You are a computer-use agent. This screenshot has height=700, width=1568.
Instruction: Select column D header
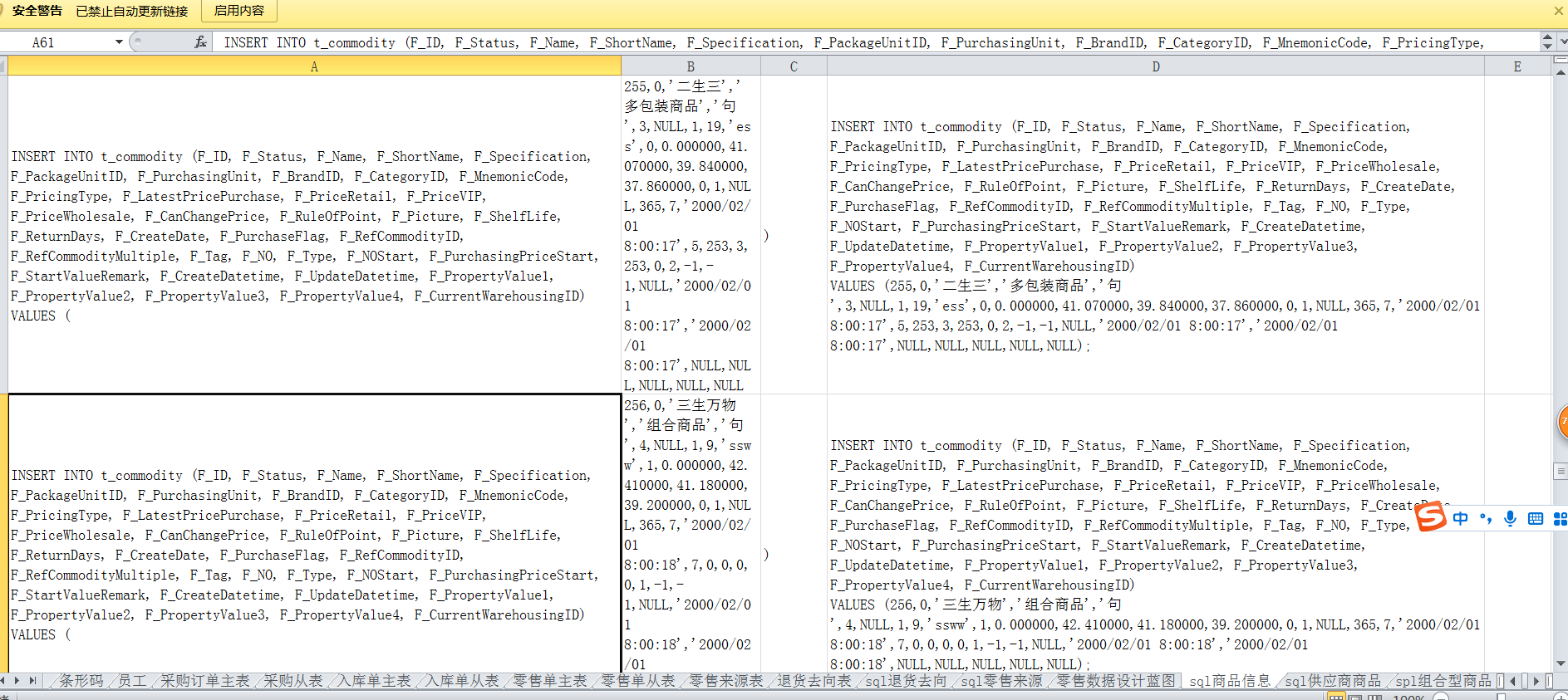(1156, 66)
